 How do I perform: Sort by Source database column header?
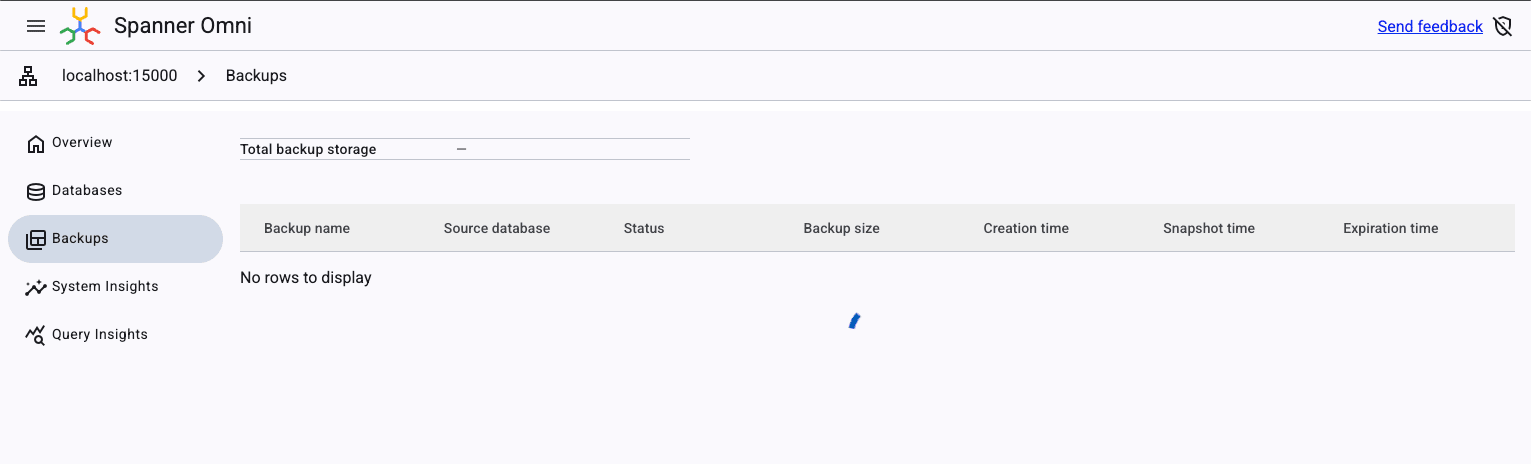pos(497,228)
